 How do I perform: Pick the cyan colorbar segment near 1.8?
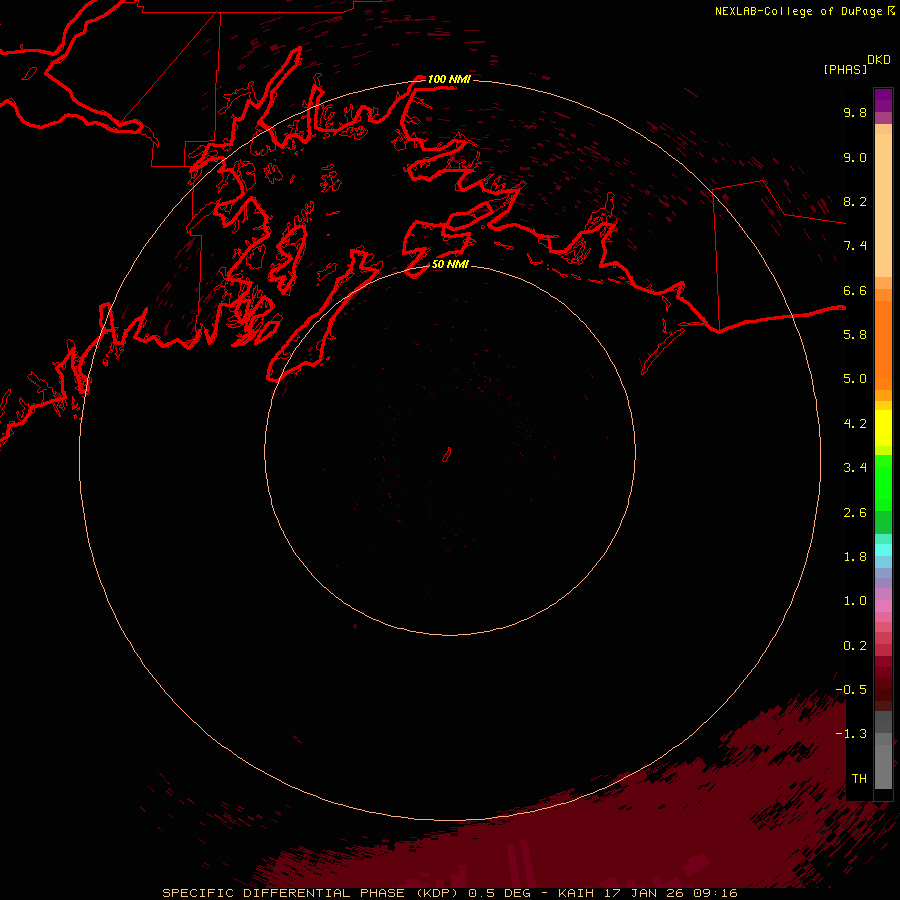click(883, 550)
